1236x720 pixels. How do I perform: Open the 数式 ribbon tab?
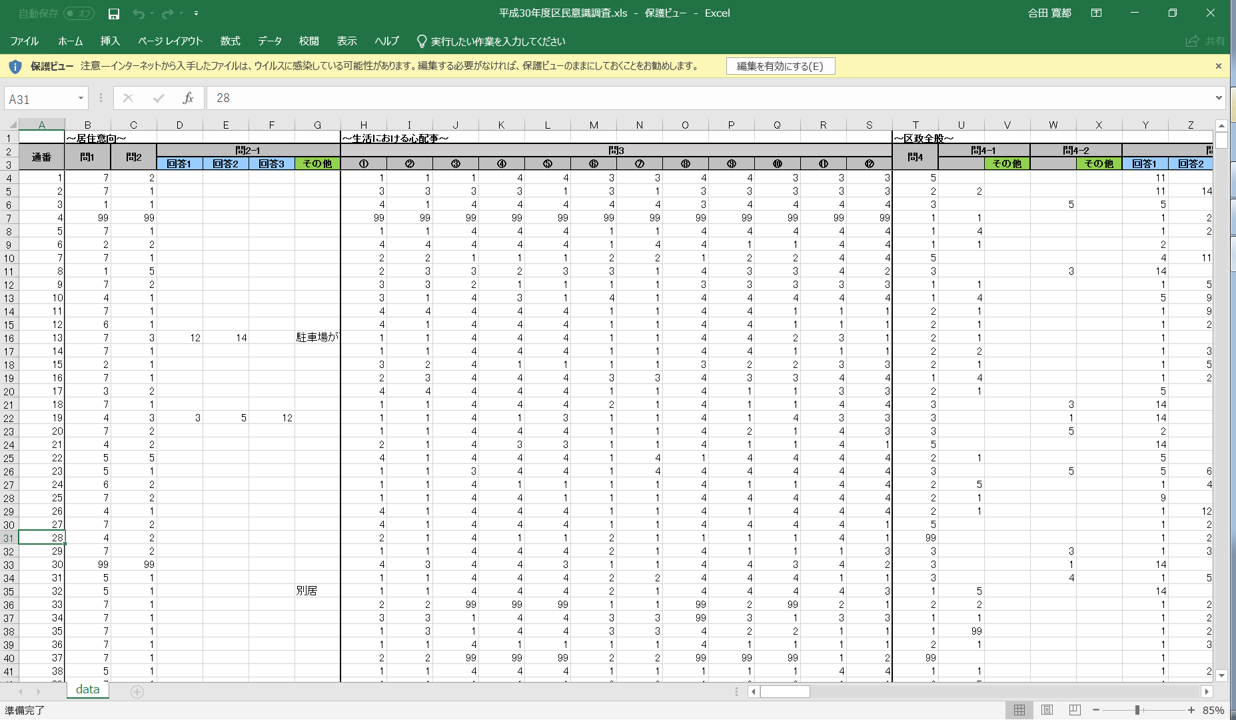(x=230, y=41)
